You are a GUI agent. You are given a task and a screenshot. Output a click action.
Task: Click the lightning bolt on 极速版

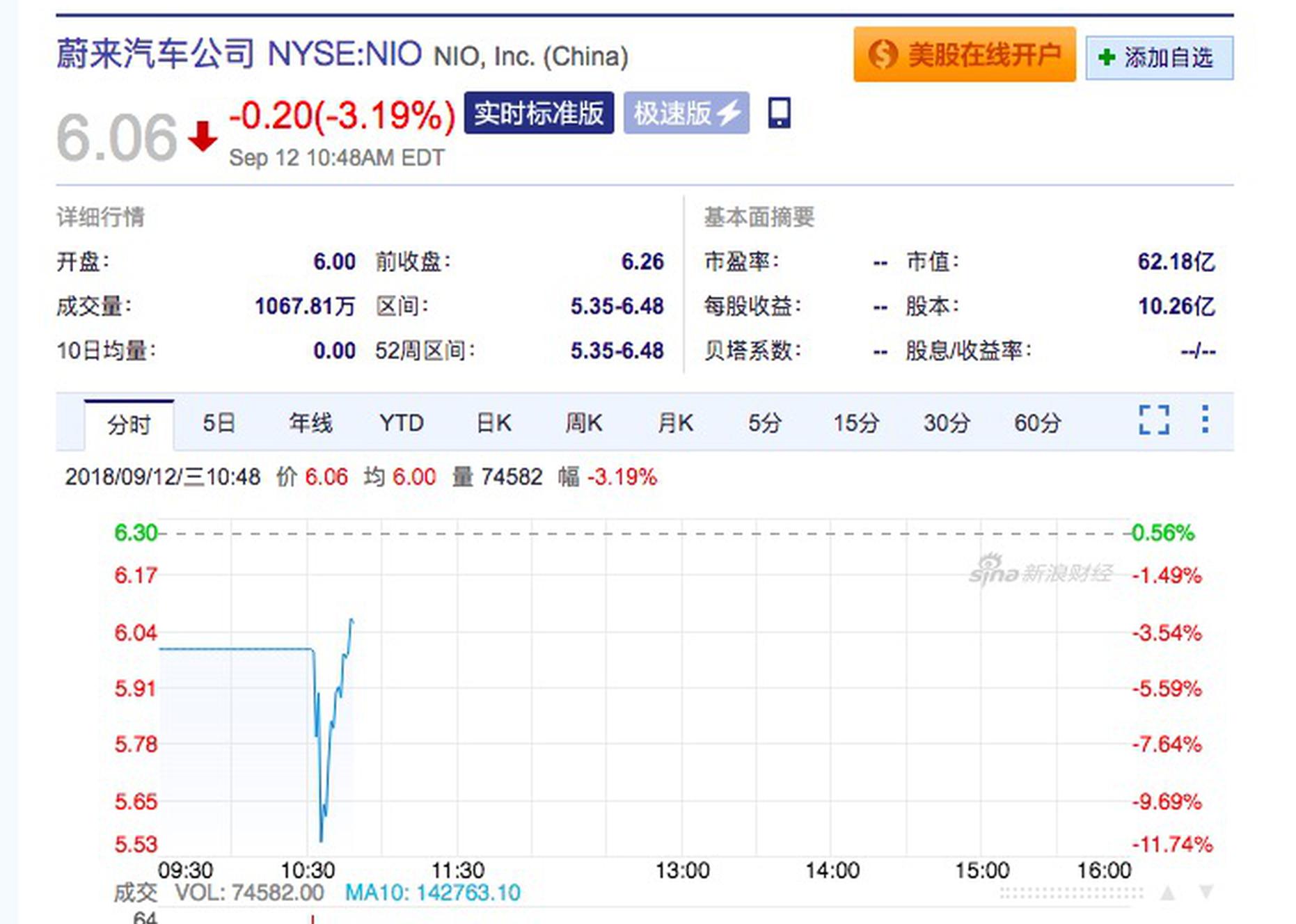coord(729,113)
